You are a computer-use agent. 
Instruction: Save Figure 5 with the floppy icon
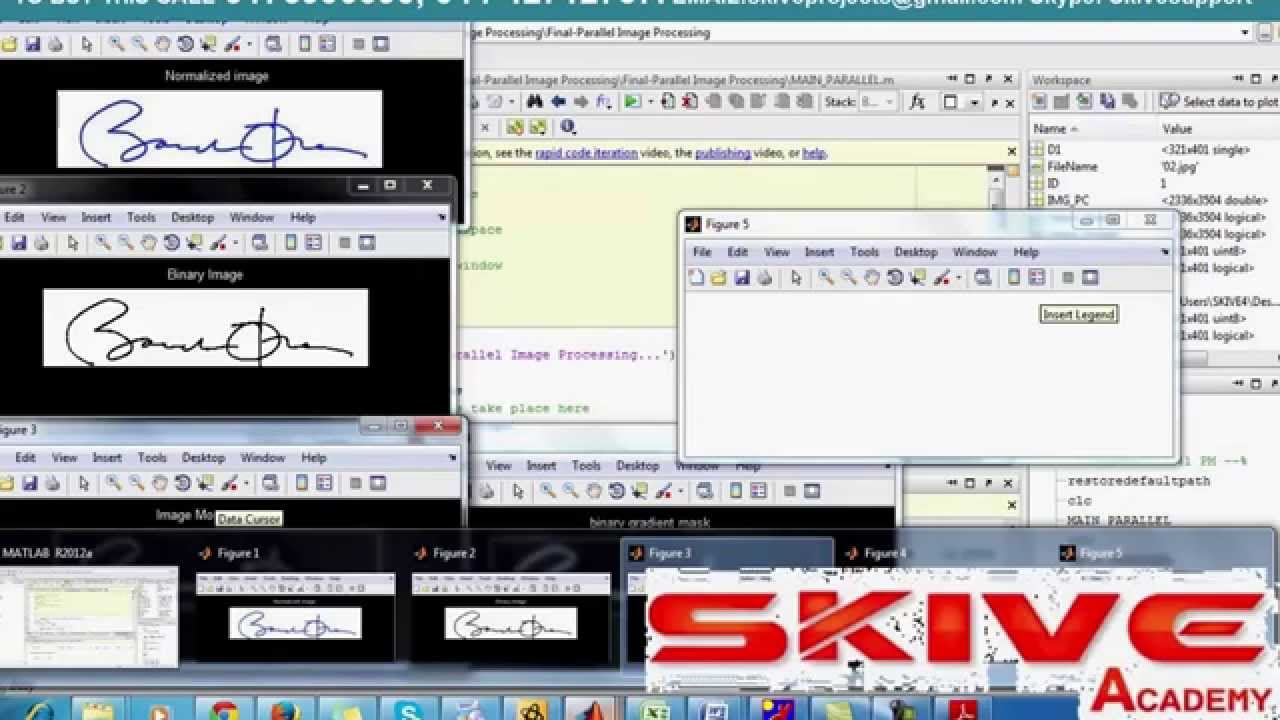tap(741, 278)
